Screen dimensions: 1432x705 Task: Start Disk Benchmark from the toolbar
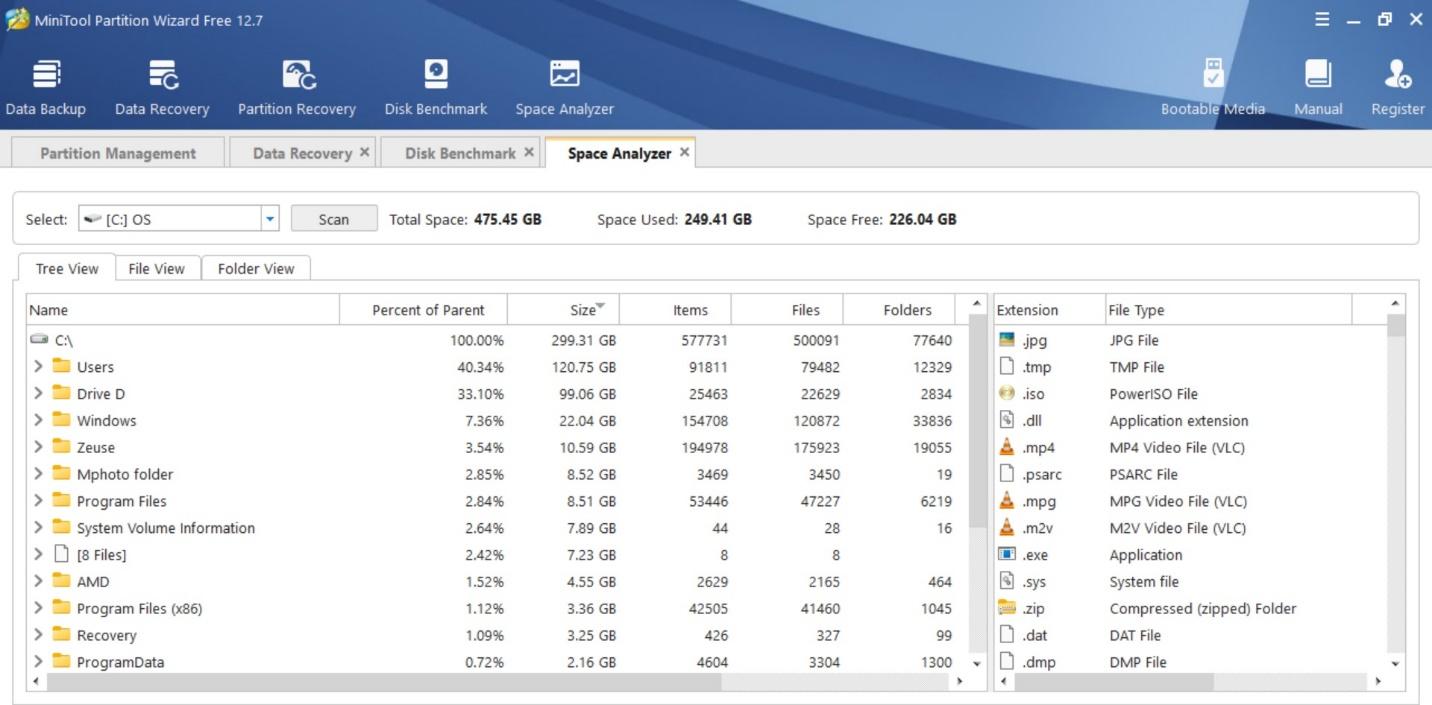[x=436, y=88]
